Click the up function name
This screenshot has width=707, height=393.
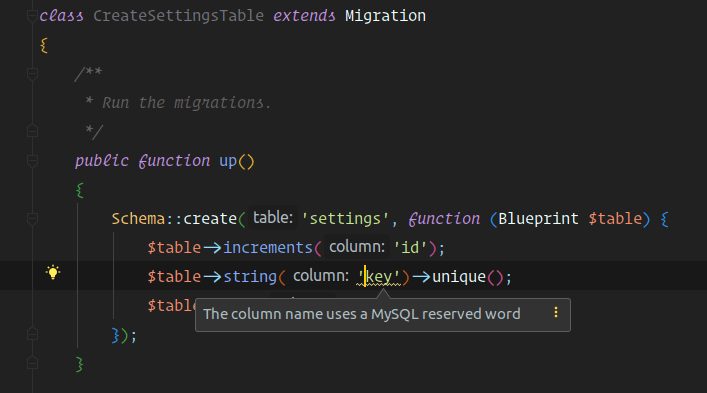228,161
